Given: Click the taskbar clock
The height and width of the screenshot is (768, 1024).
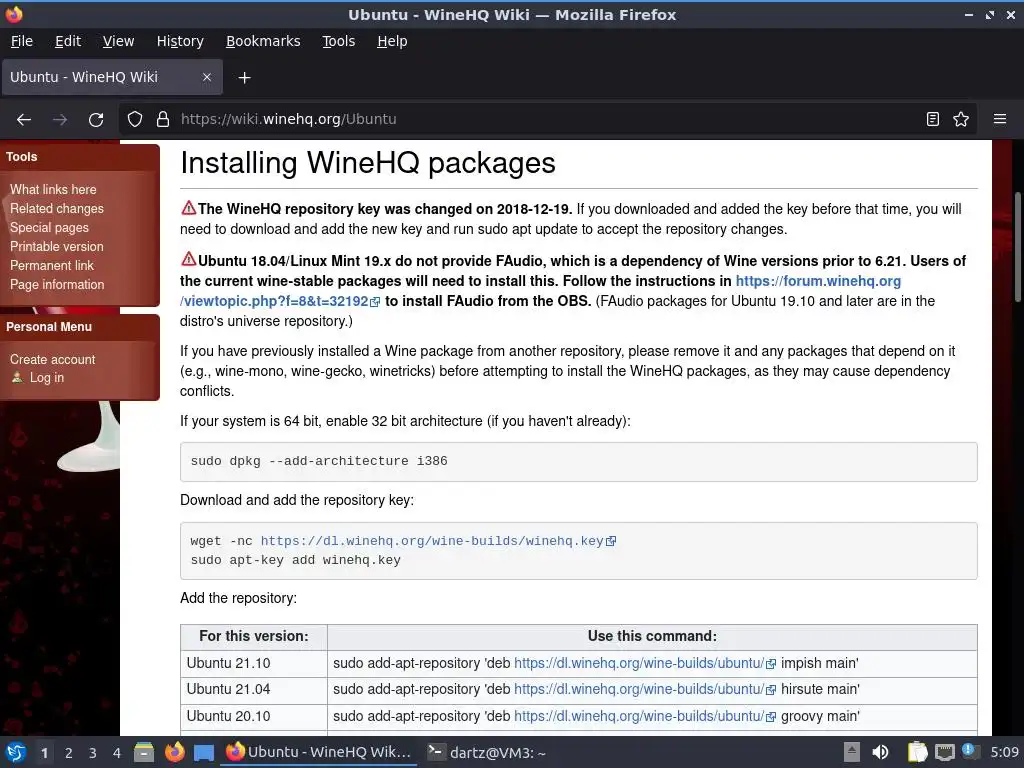Looking at the screenshot, I should [x=1004, y=752].
